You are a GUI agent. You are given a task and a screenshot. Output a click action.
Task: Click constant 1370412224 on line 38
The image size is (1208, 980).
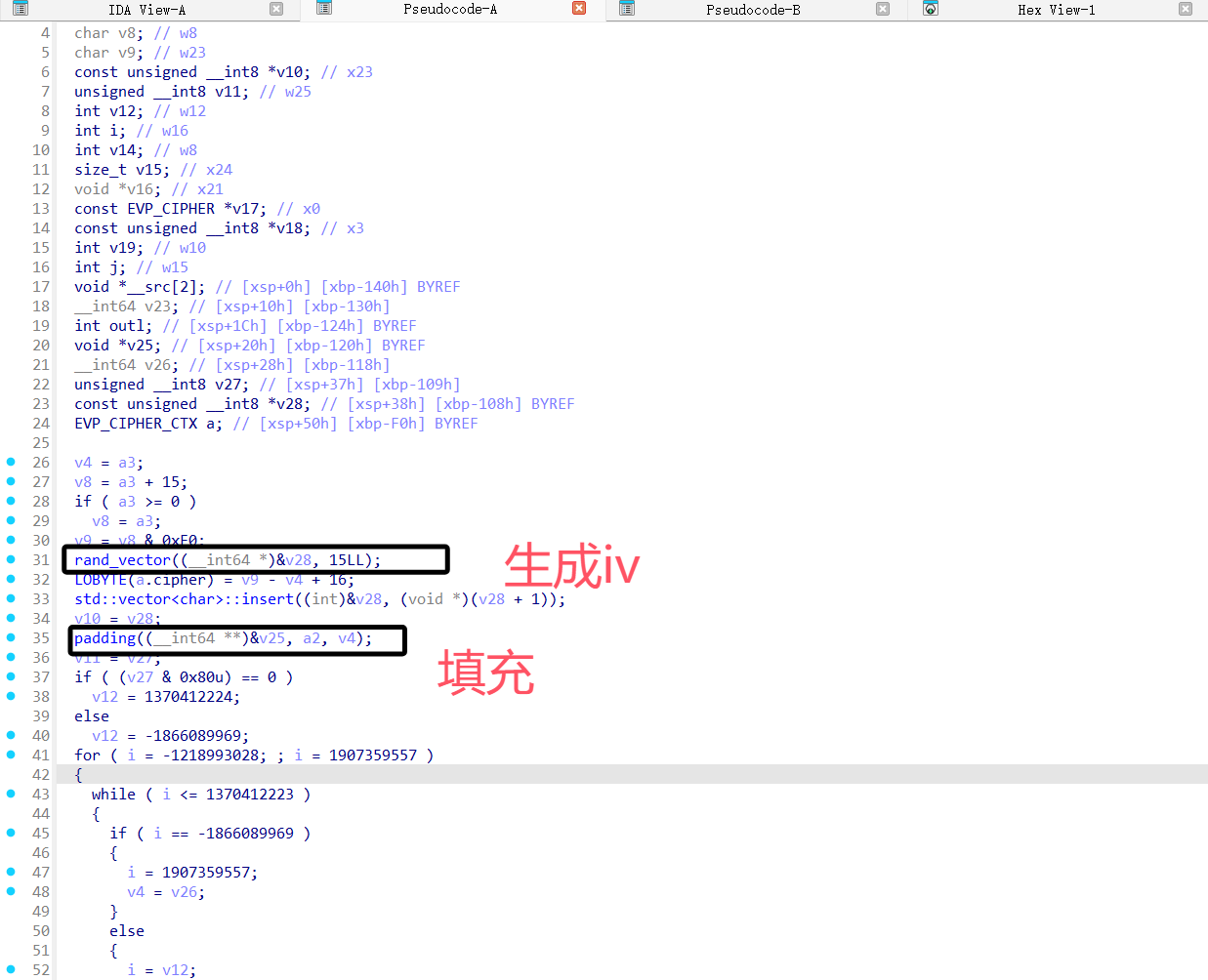[x=187, y=697]
